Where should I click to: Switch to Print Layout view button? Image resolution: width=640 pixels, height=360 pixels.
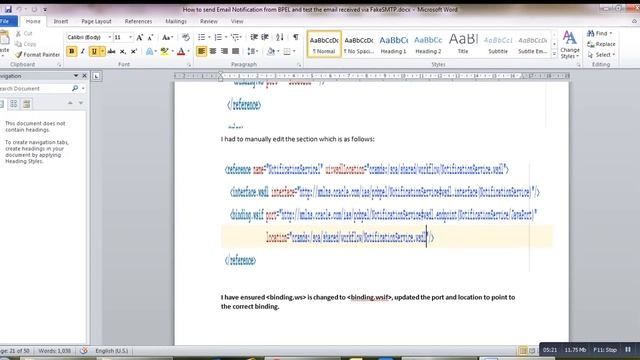(522, 351)
